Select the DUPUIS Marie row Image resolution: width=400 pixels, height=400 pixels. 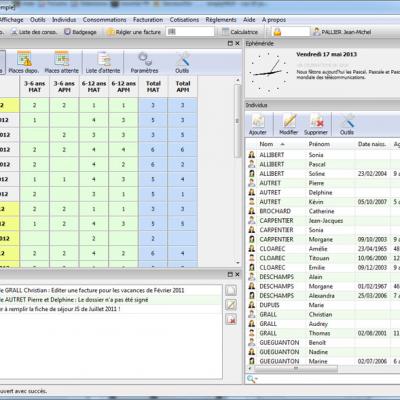tap(323, 305)
